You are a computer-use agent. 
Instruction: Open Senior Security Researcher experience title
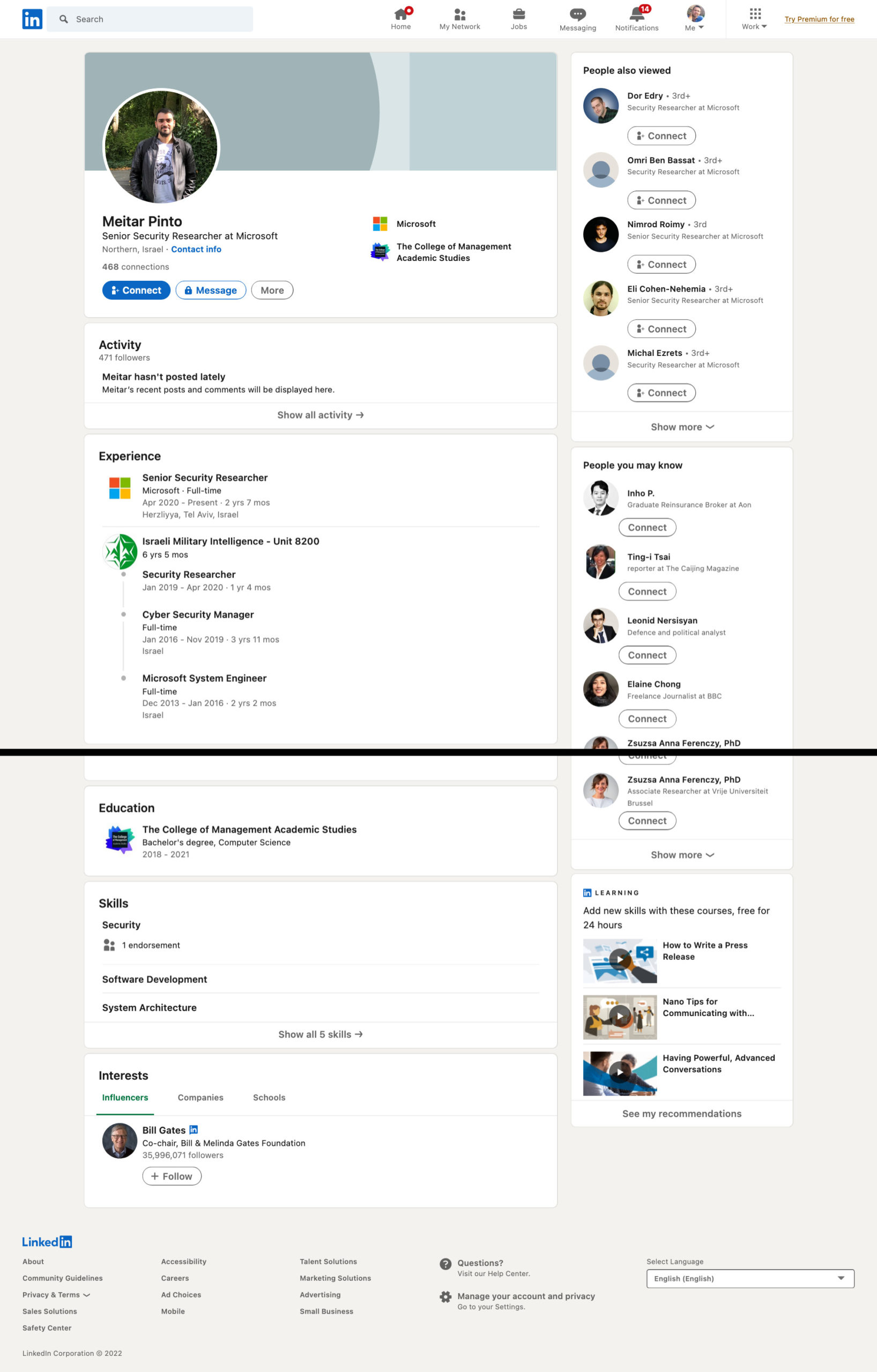click(x=205, y=478)
